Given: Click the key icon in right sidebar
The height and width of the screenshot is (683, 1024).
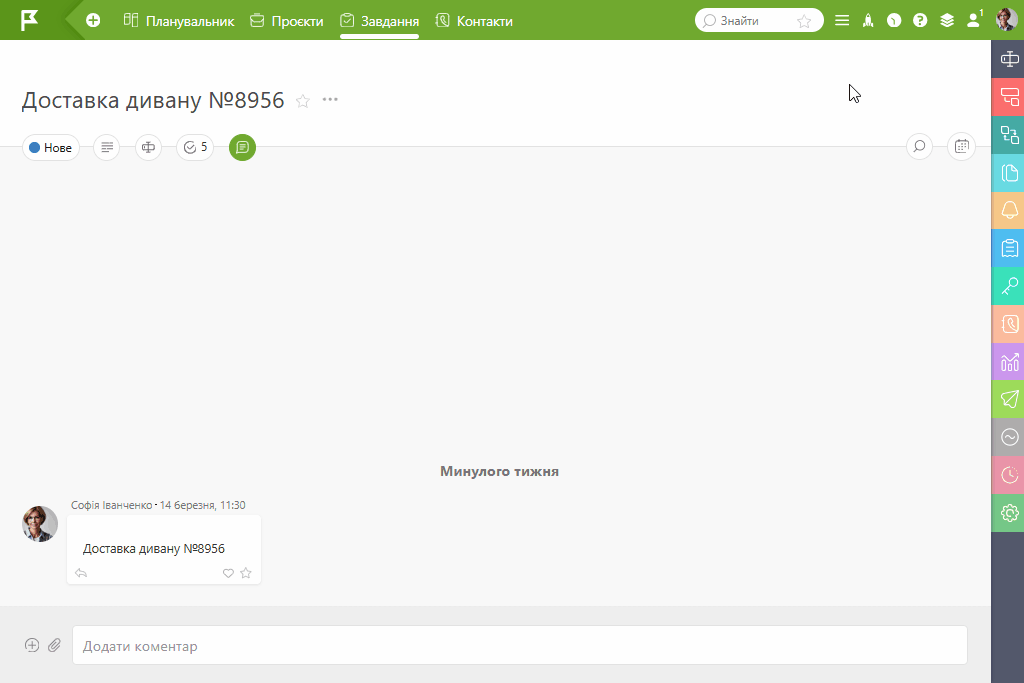Looking at the screenshot, I should point(1009,286).
